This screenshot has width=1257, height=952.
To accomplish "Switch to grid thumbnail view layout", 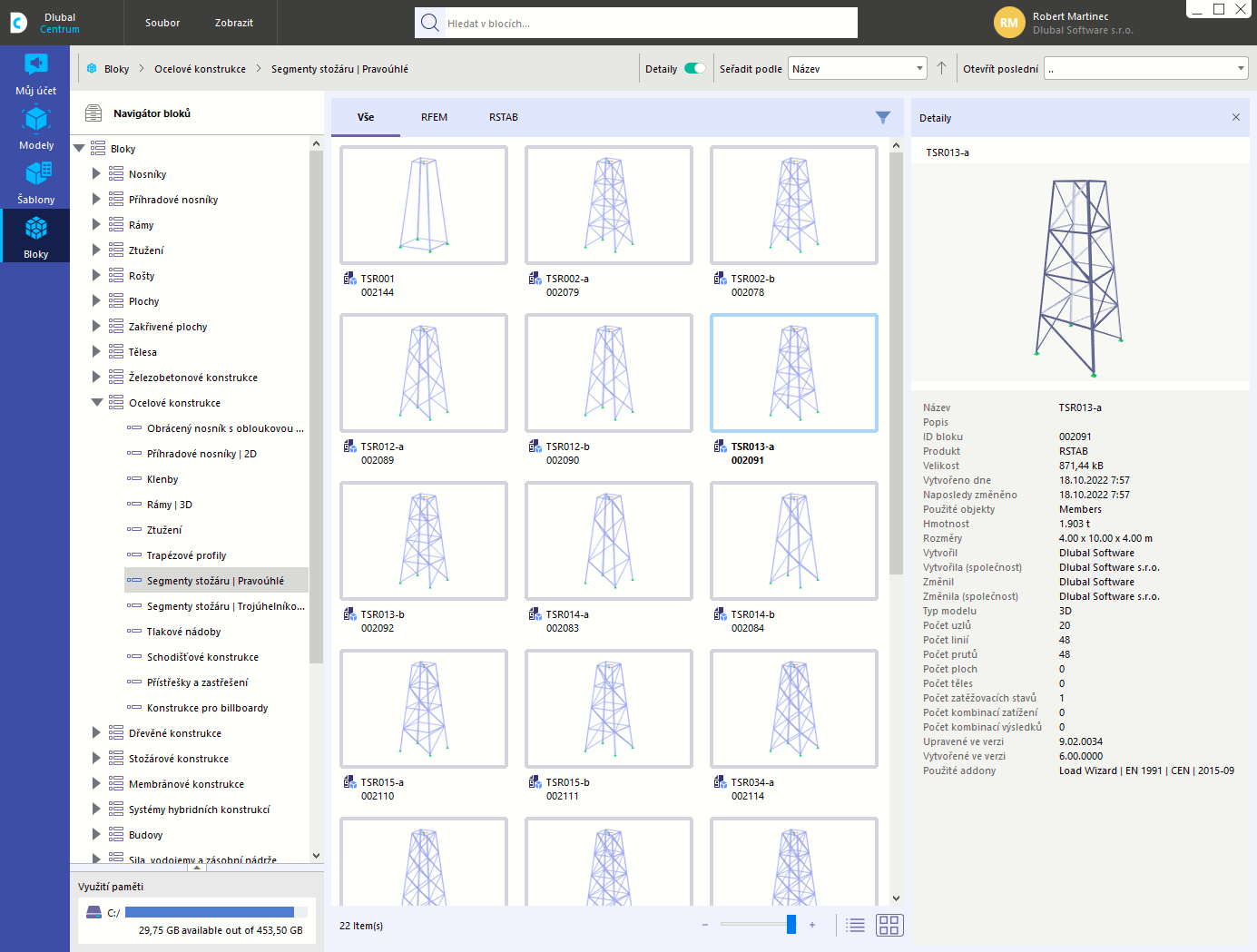I will (889, 925).
